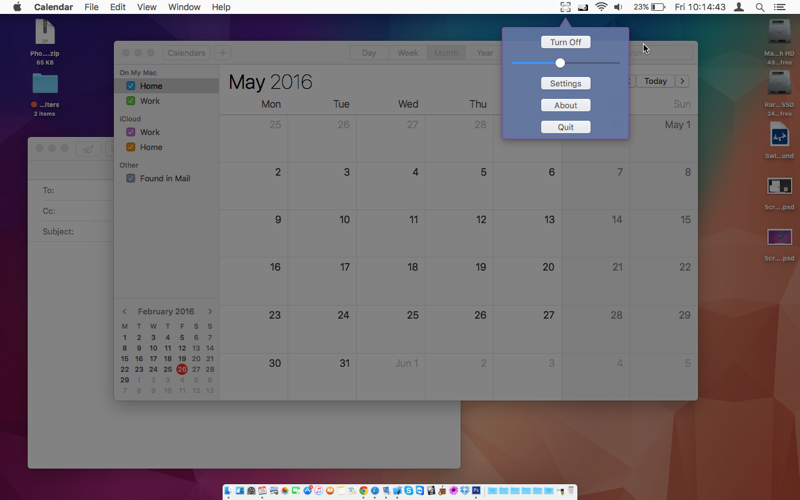Click the paper plane send icon in Mail window

pyautogui.click(x=88, y=148)
